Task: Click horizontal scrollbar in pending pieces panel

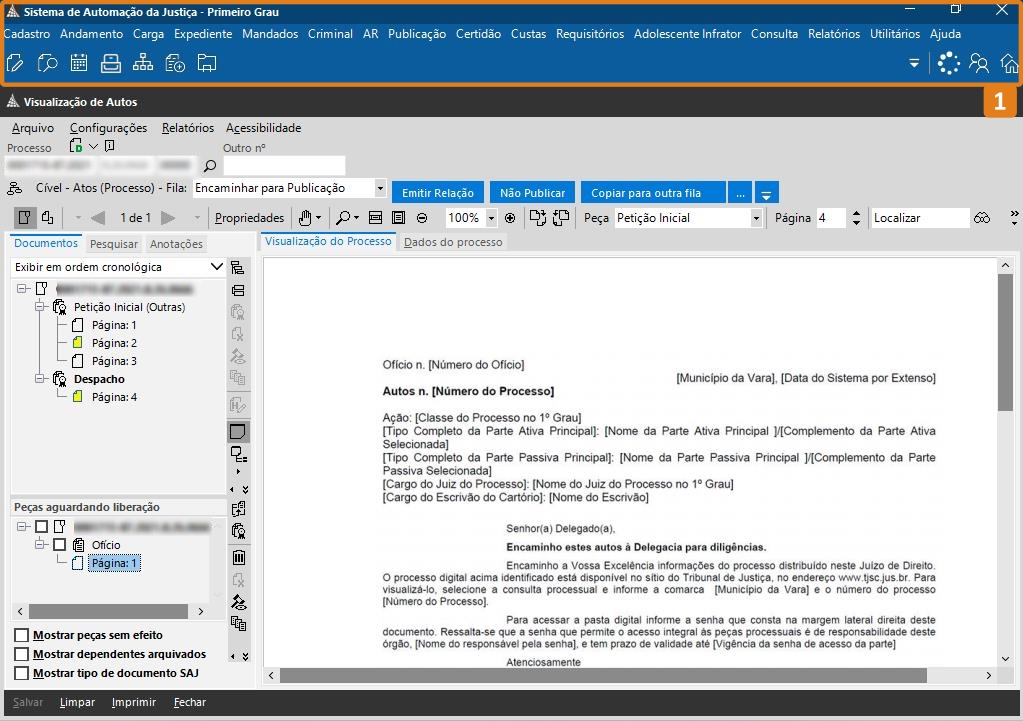Action: pyautogui.click(x=110, y=611)
